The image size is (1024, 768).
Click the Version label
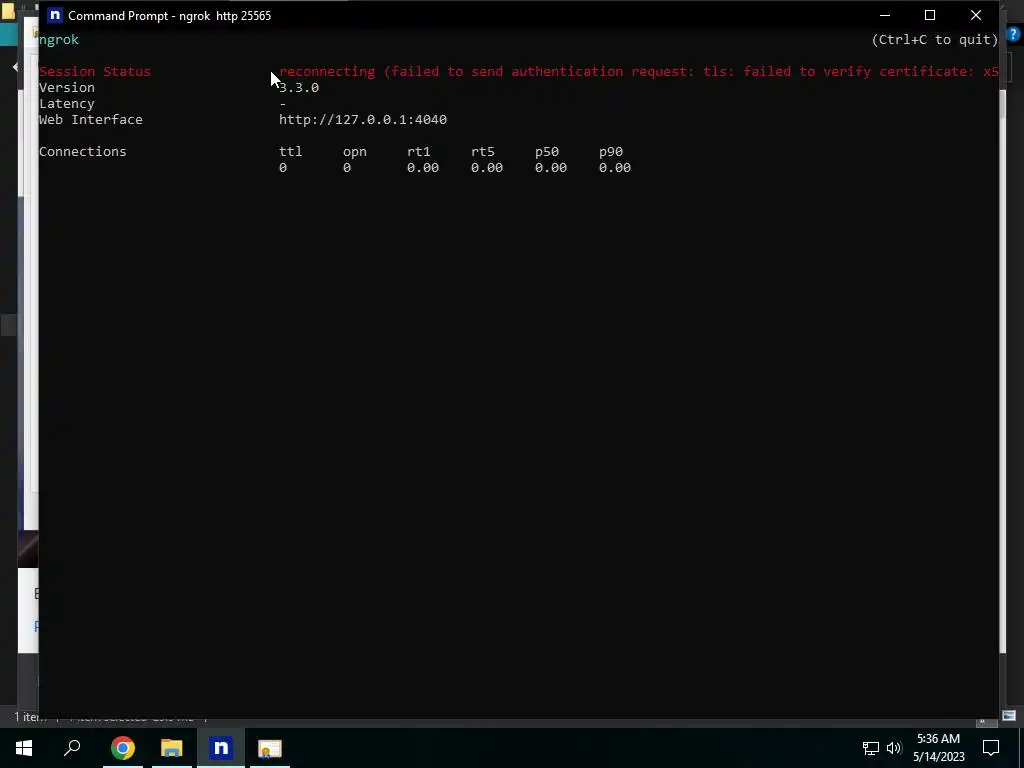(67, 88)
